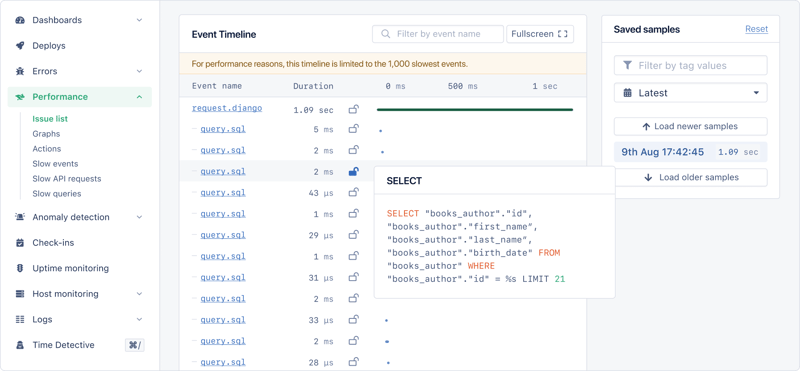800x371 pixels.
Task: Click the funnel icon in tag filter
Action: (628, 66)
